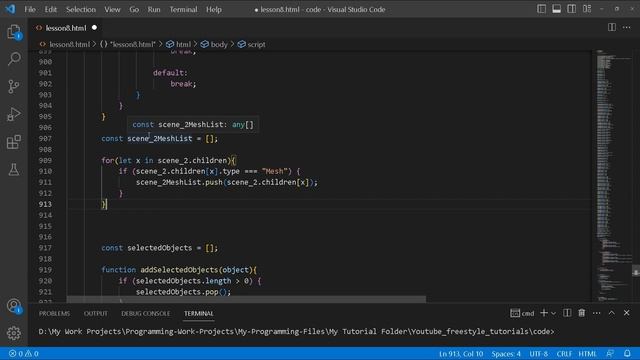The height and width of the screenshot is (360, 640).
Task: Split the editor right
Action: click(x=611, y=27)
